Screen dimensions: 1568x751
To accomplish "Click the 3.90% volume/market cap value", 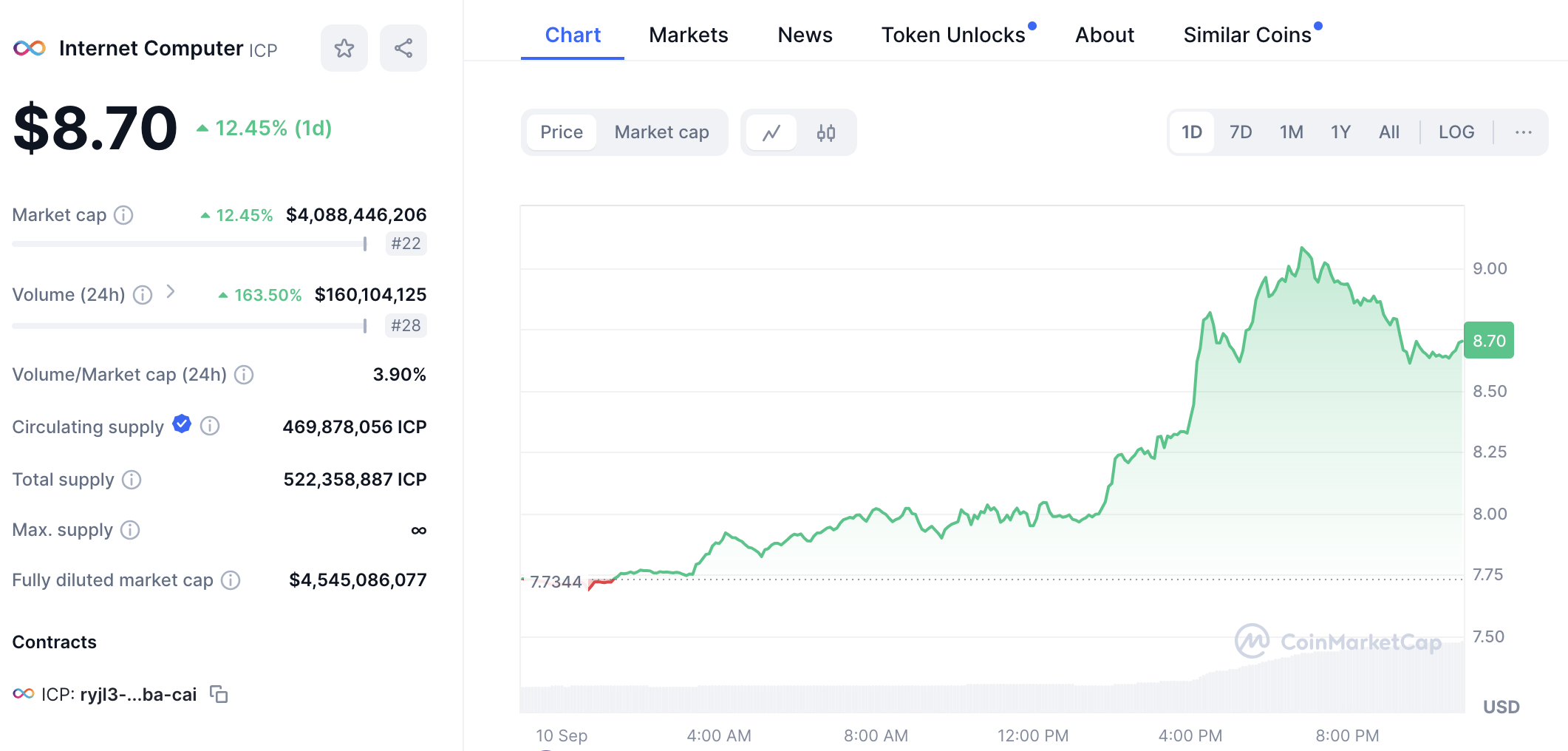I will click(399, 375).
